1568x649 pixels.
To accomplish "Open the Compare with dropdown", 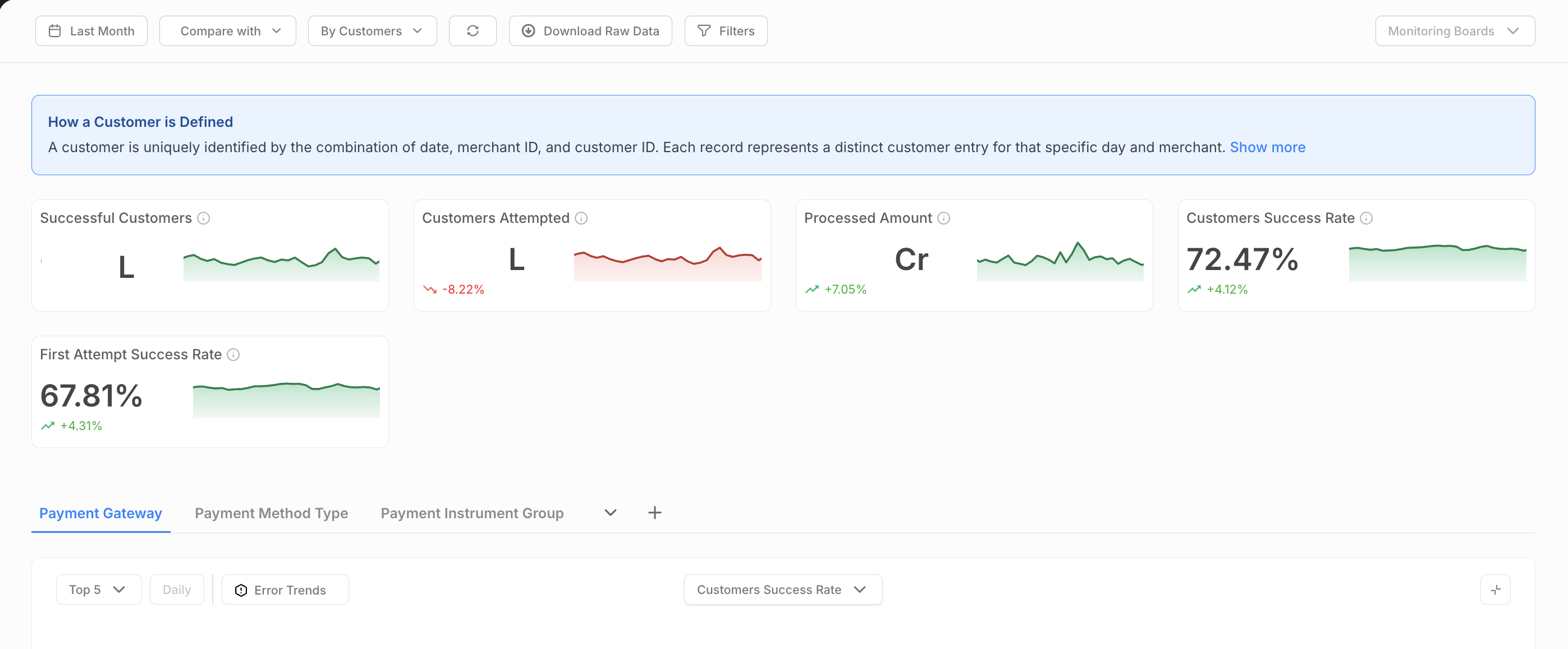I will pos(228,31).
